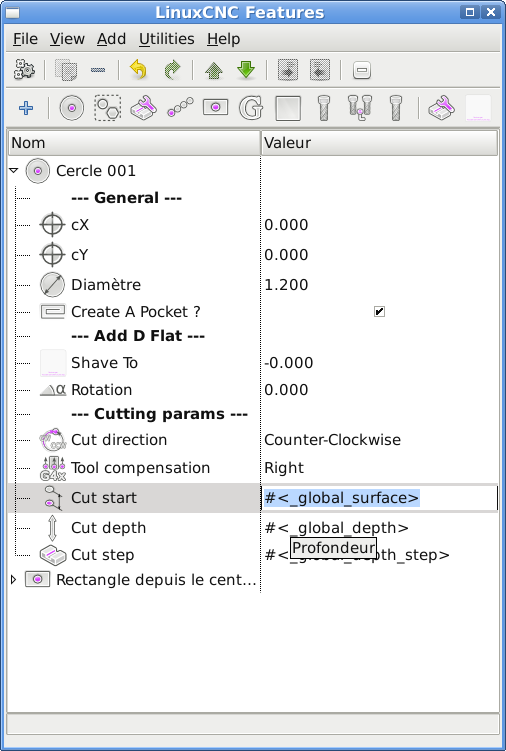This screenshot has height=751, width=506.
Task: Click the faint blank icon ending the feature toolbar
Action: tap(478, 108)
